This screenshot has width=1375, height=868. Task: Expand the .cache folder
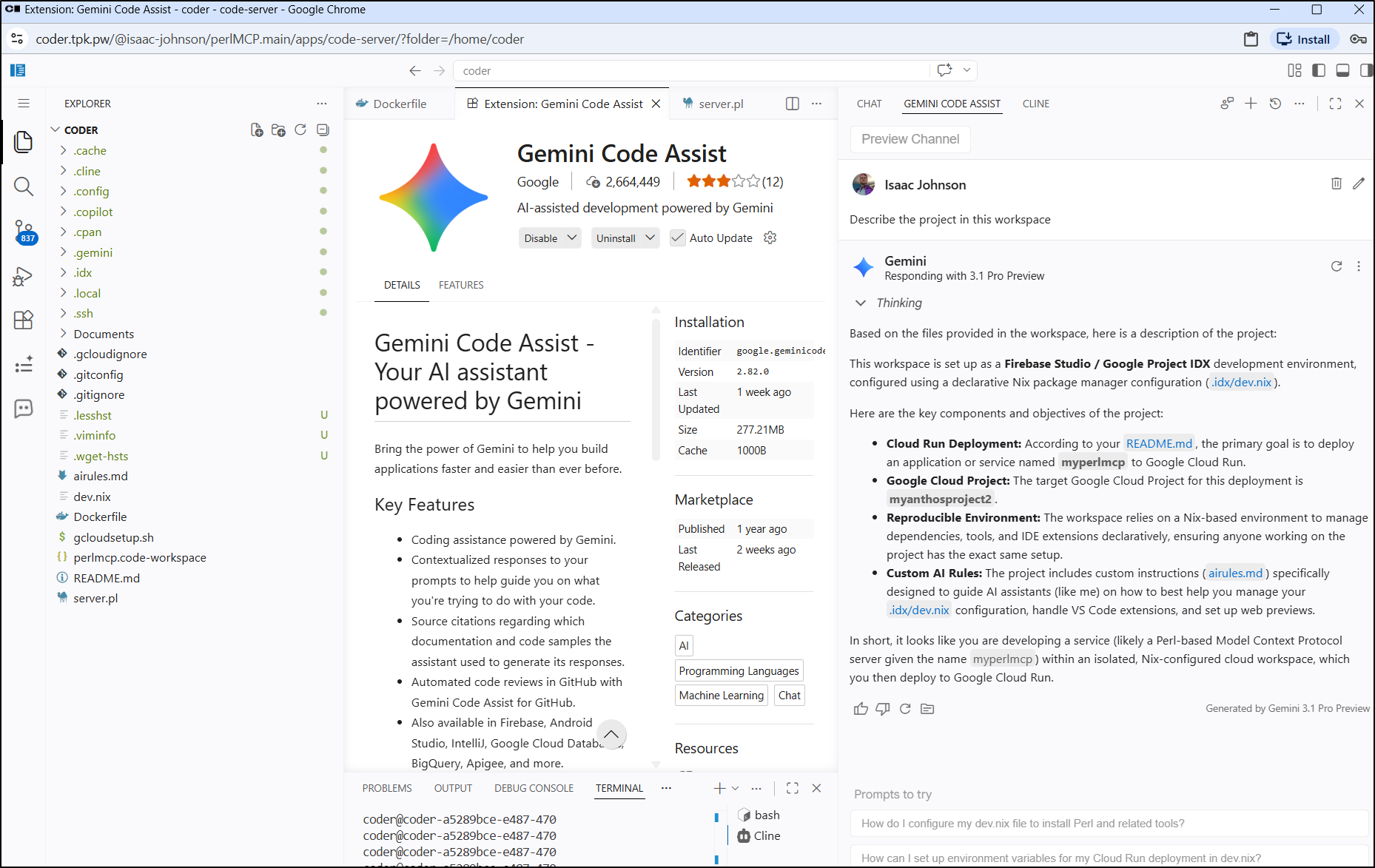tap(64, 150)
